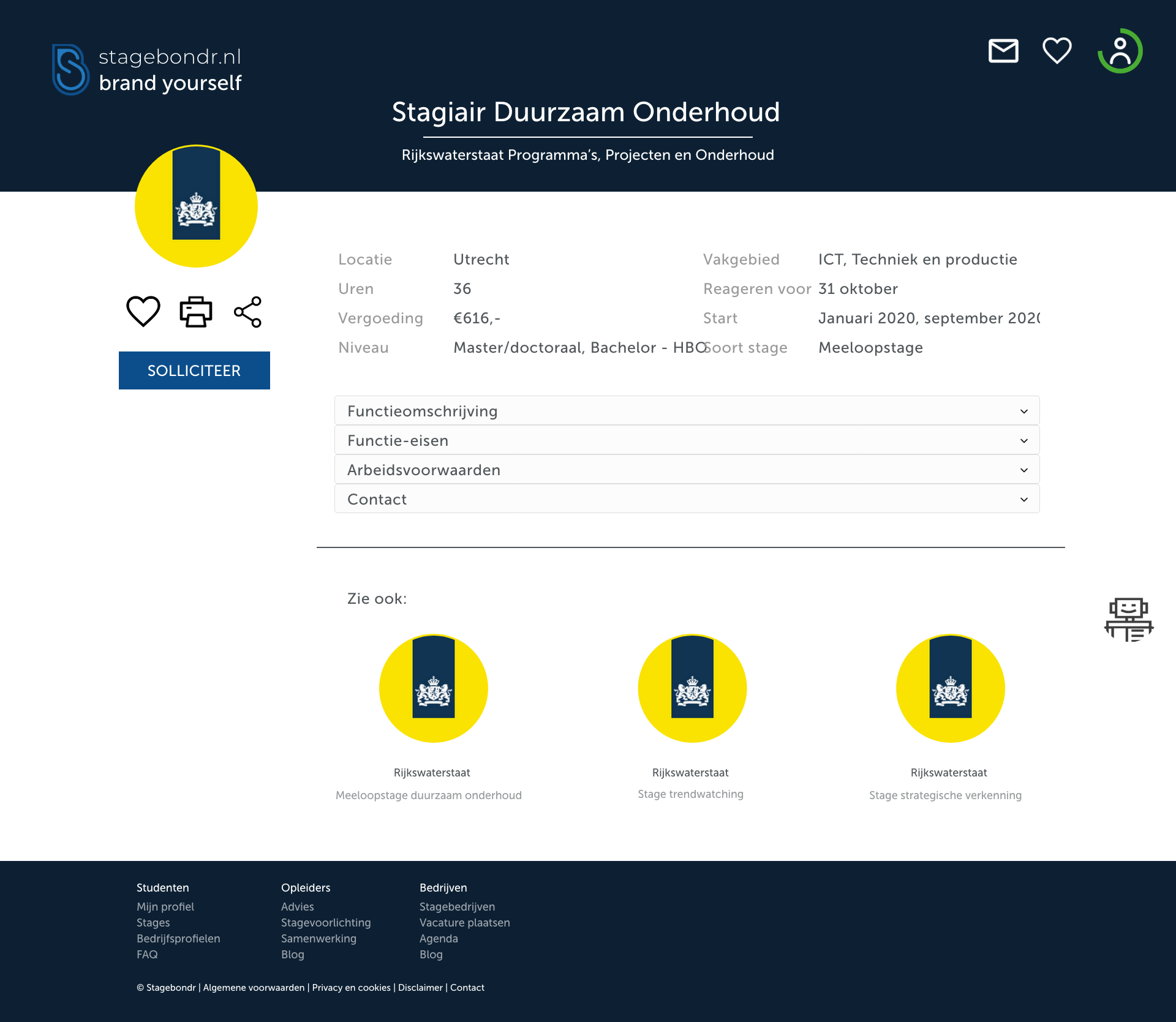
Task: Open Algemene voorwaarden link
Action: (x=254, y=987)
